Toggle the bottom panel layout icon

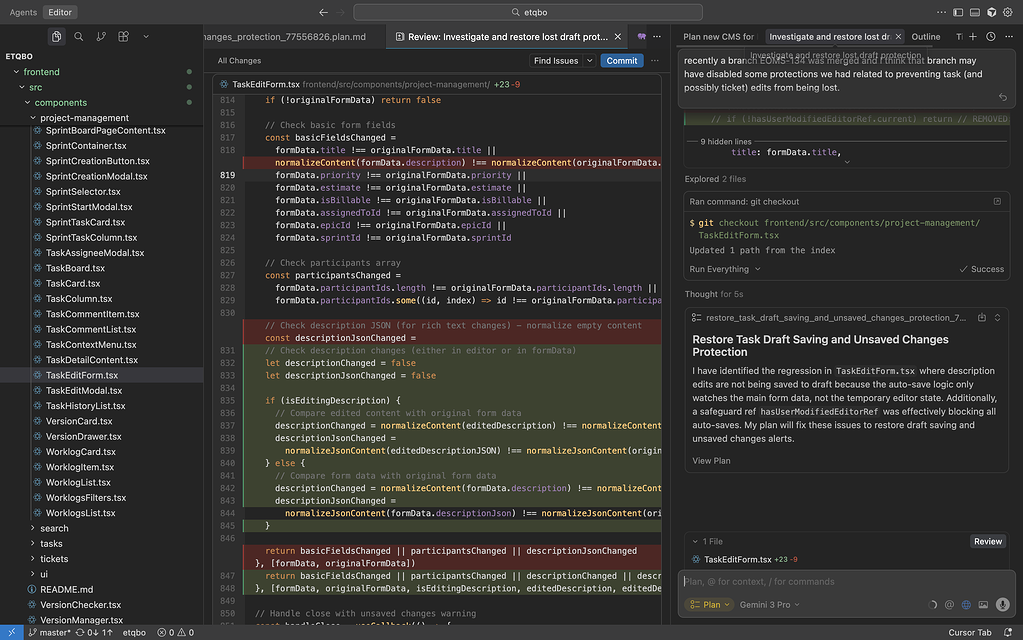point(975,12)
